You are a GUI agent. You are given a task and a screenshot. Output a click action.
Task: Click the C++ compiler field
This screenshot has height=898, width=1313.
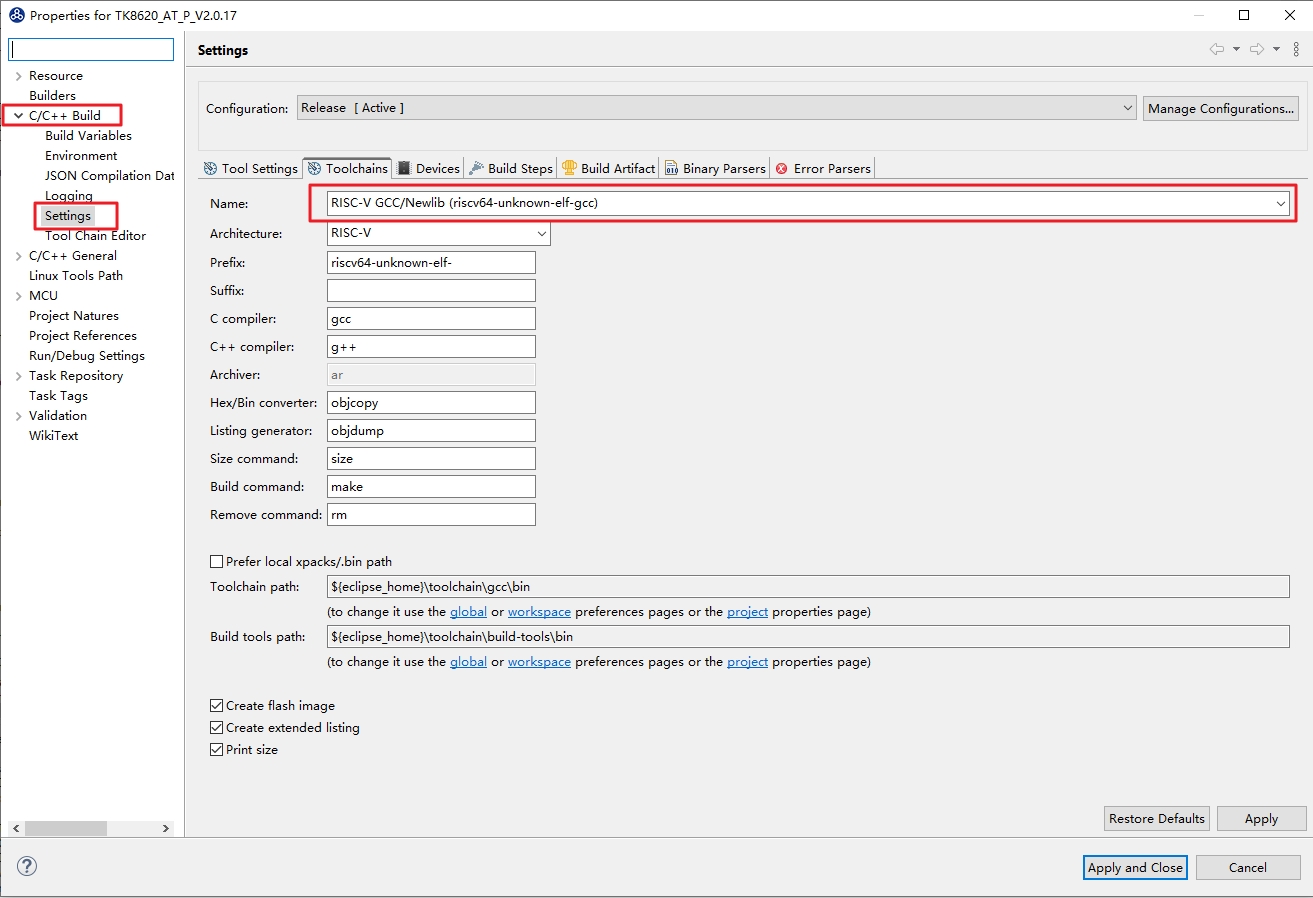tap(431, 346)
